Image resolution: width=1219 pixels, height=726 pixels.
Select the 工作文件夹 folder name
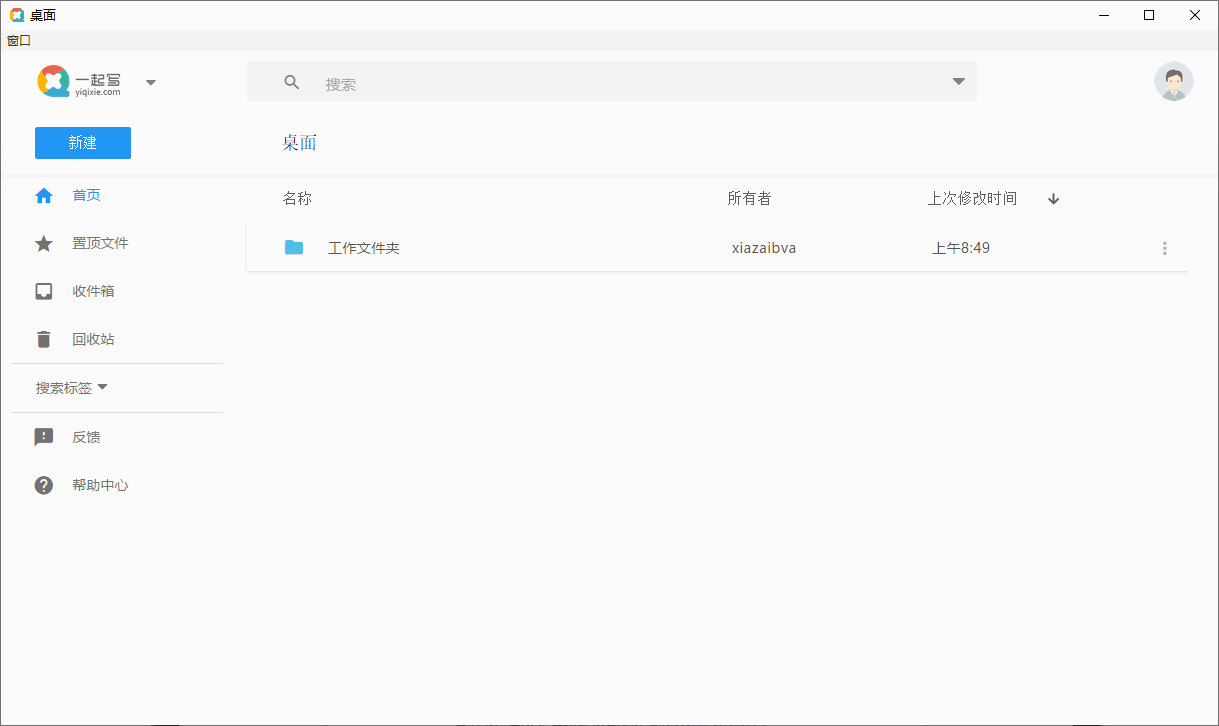click(x=364, y=248)
